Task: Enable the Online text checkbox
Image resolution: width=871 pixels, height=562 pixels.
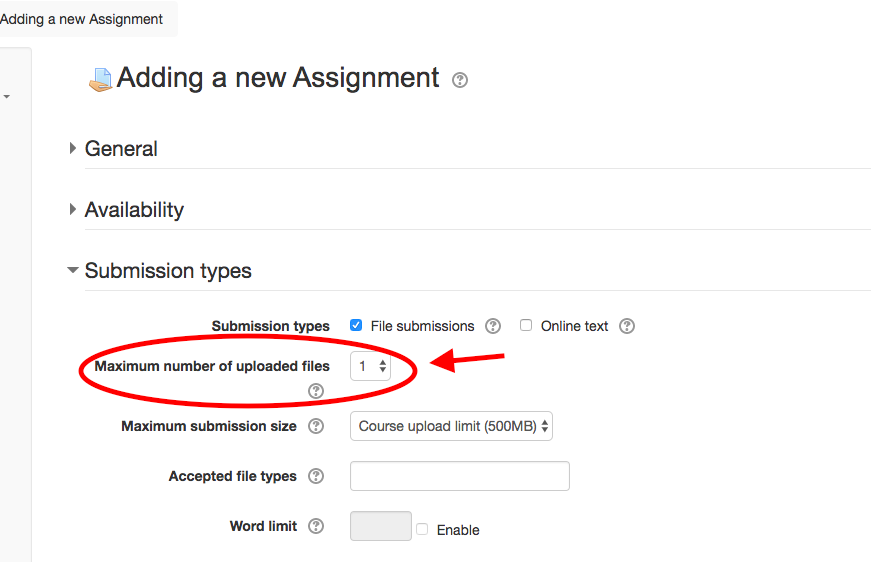Action: 525,325
